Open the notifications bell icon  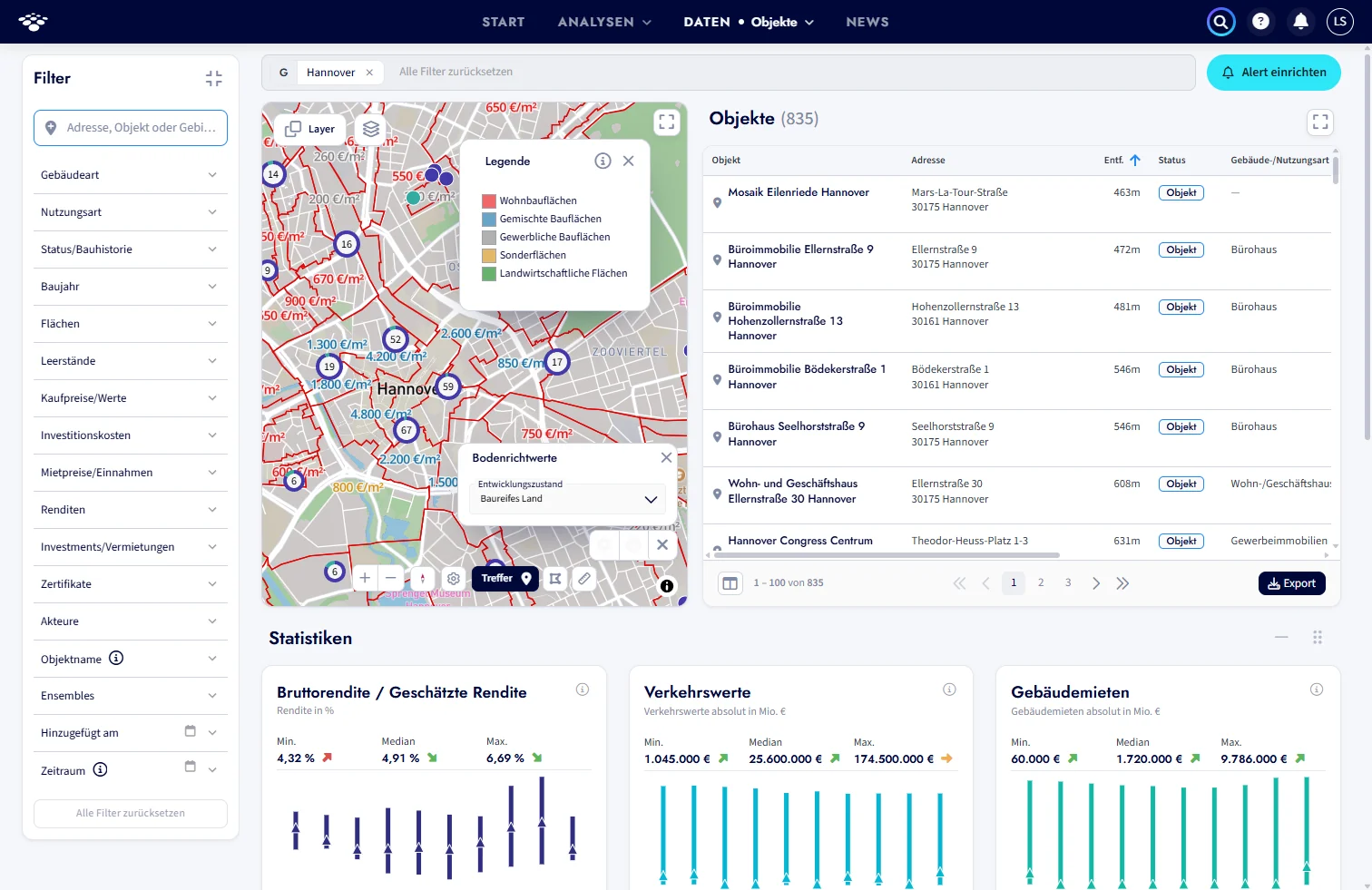[x=1300, y=22]
